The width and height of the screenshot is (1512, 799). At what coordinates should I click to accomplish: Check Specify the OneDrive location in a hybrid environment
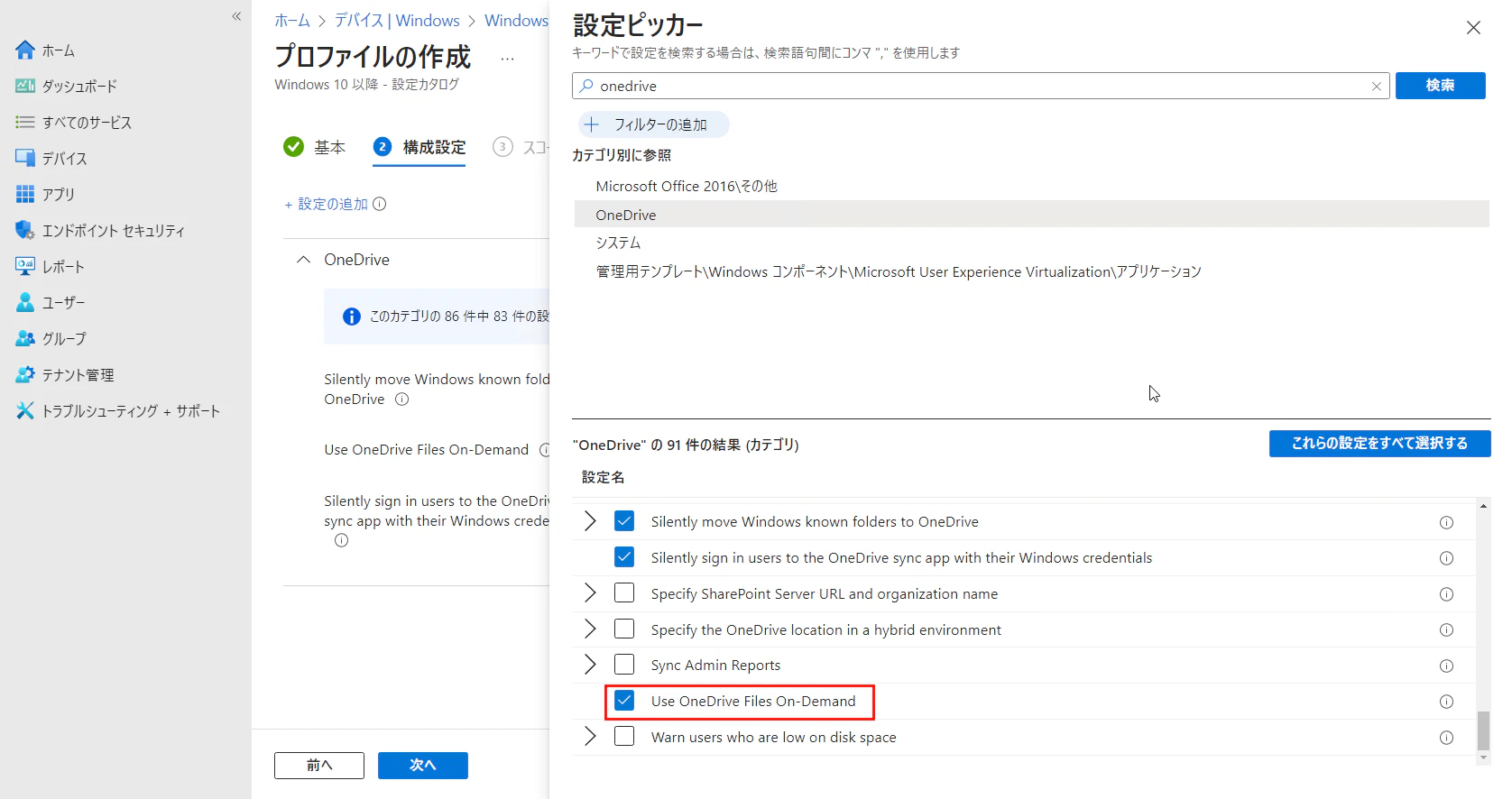(624, 629)
